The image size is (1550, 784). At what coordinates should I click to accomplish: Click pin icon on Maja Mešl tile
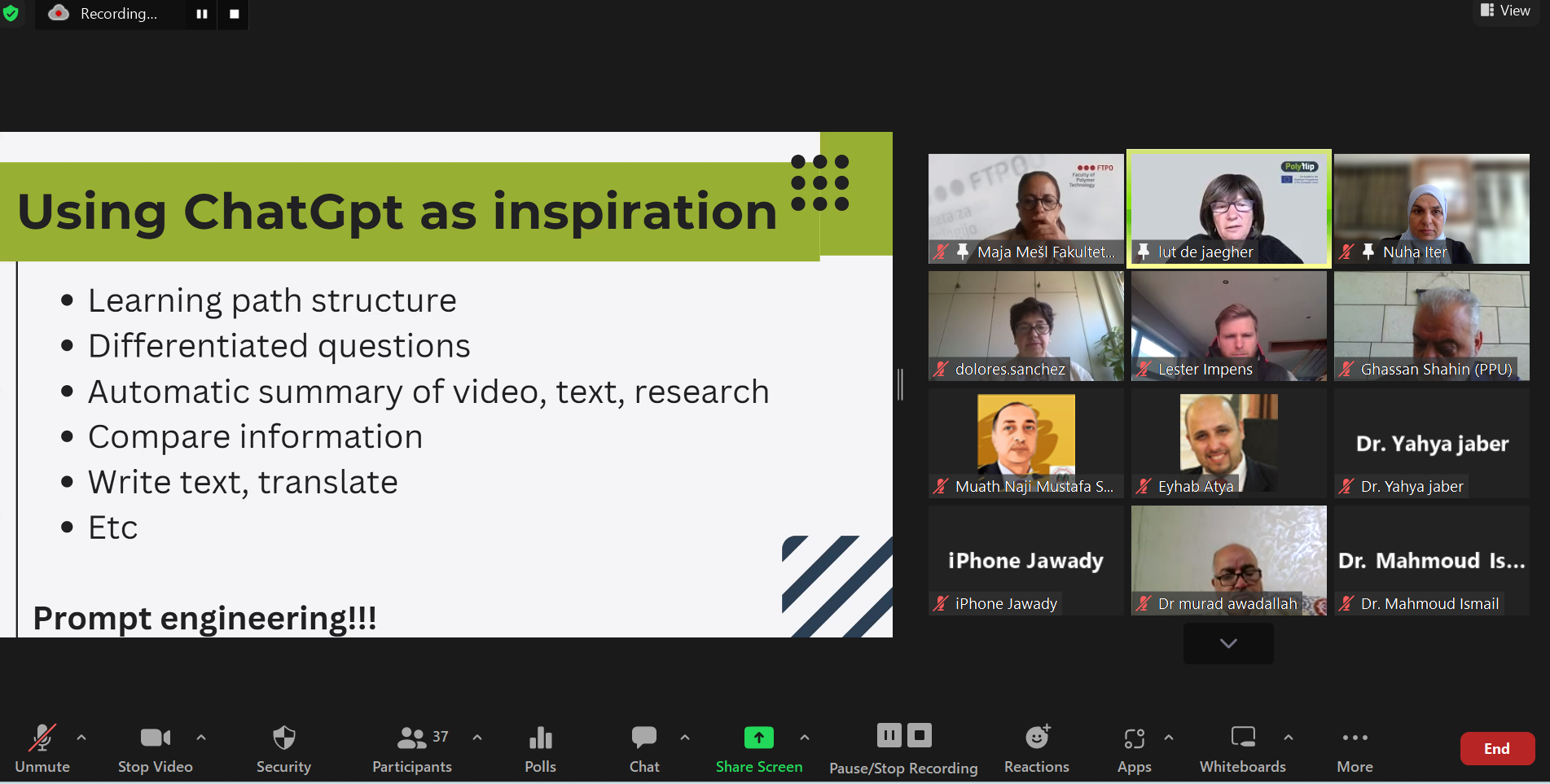click(963, 252)
